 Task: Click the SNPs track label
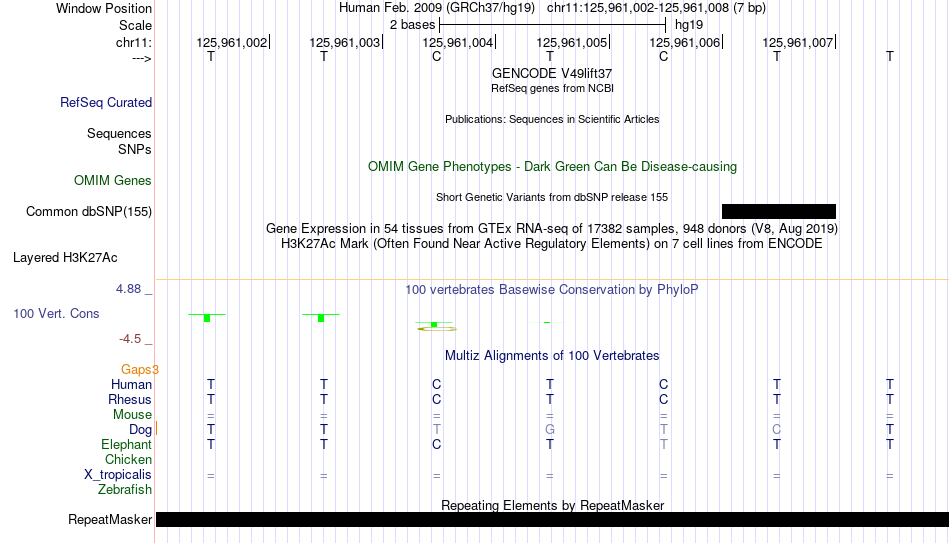pyautogui.click(x=135, y=149)
